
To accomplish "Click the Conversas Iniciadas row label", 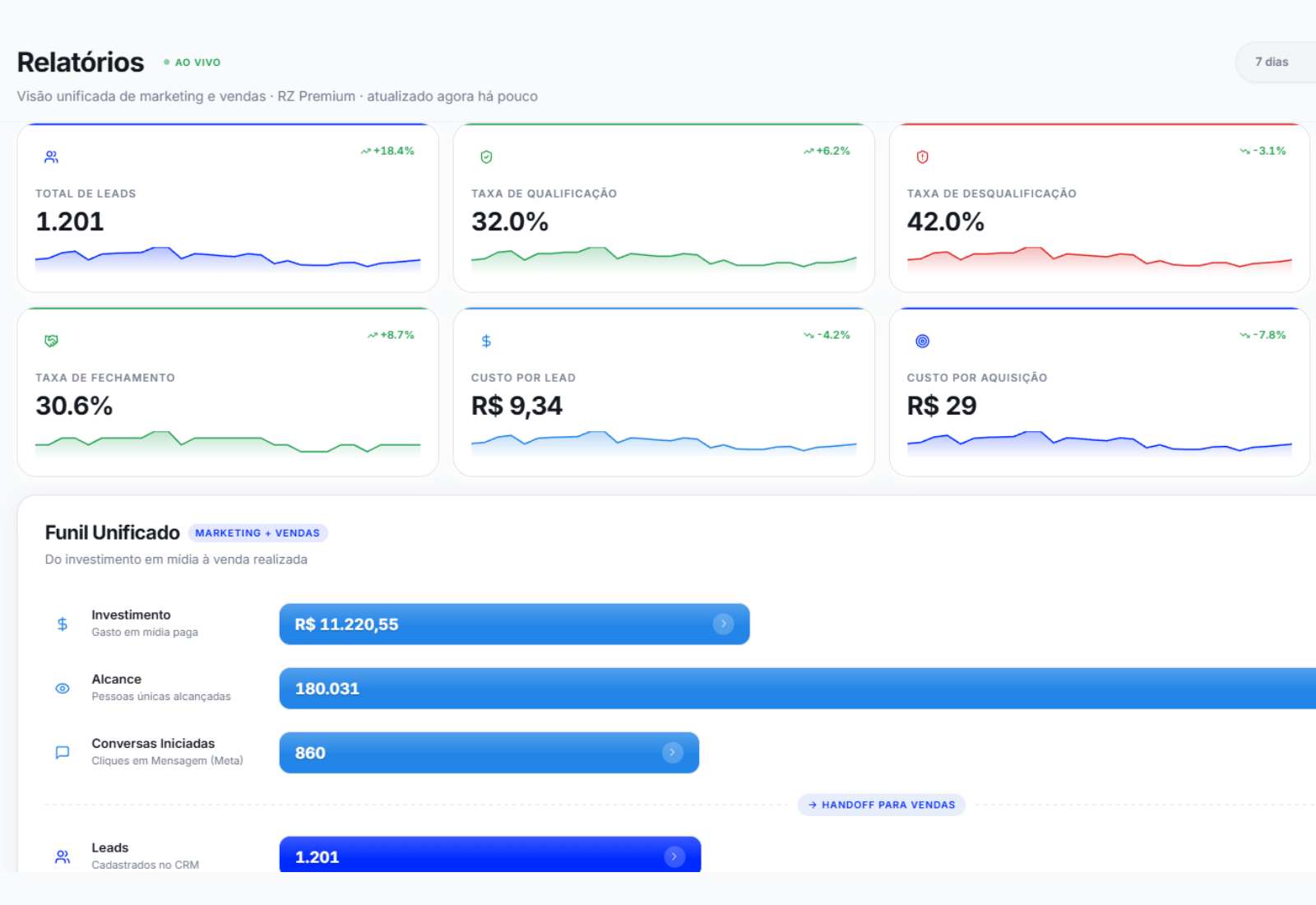I will pyautogui.click(x=153, y=743).
